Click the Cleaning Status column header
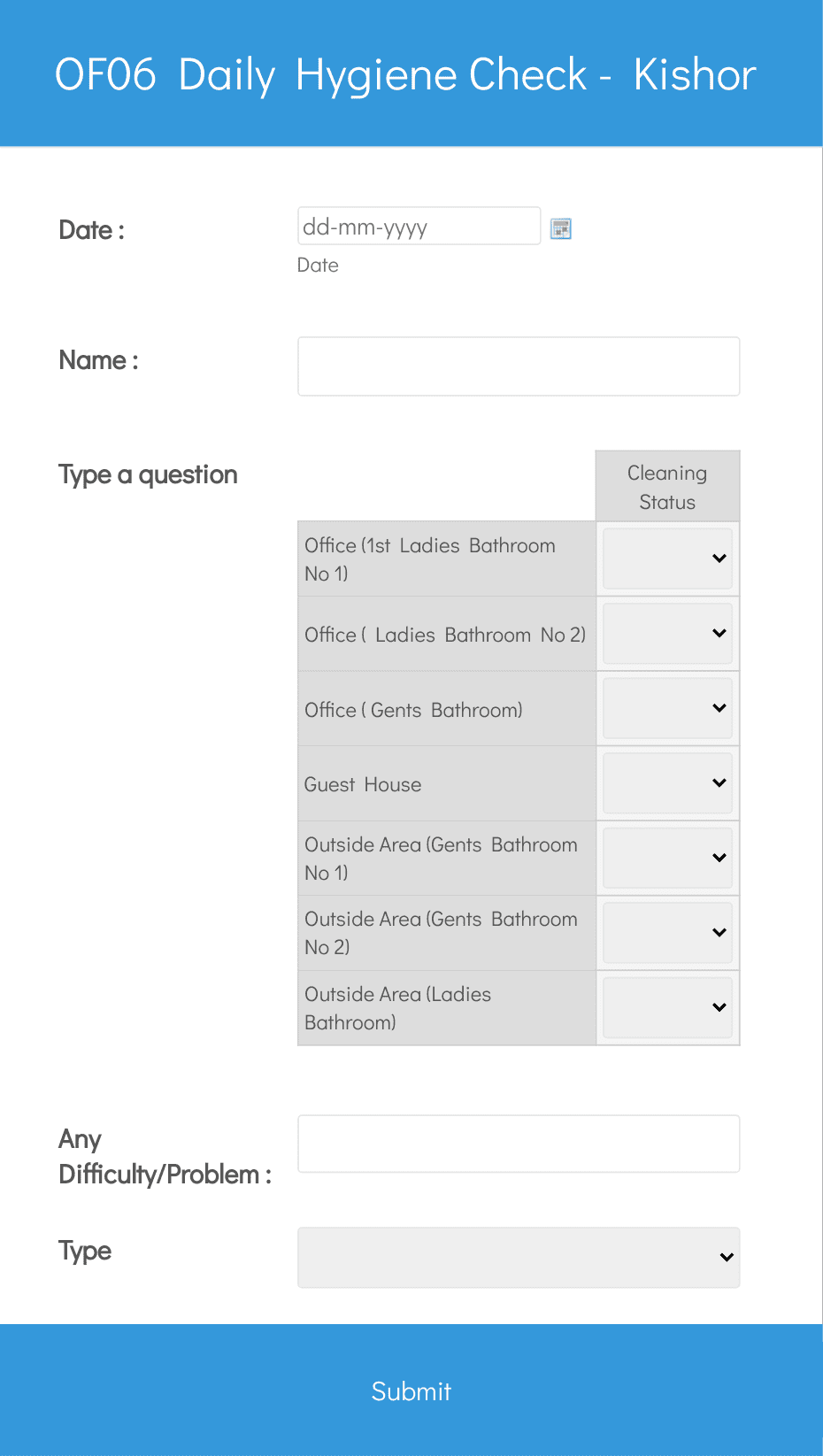This screenshot has height=1456, width=823. tap(667, 487)
